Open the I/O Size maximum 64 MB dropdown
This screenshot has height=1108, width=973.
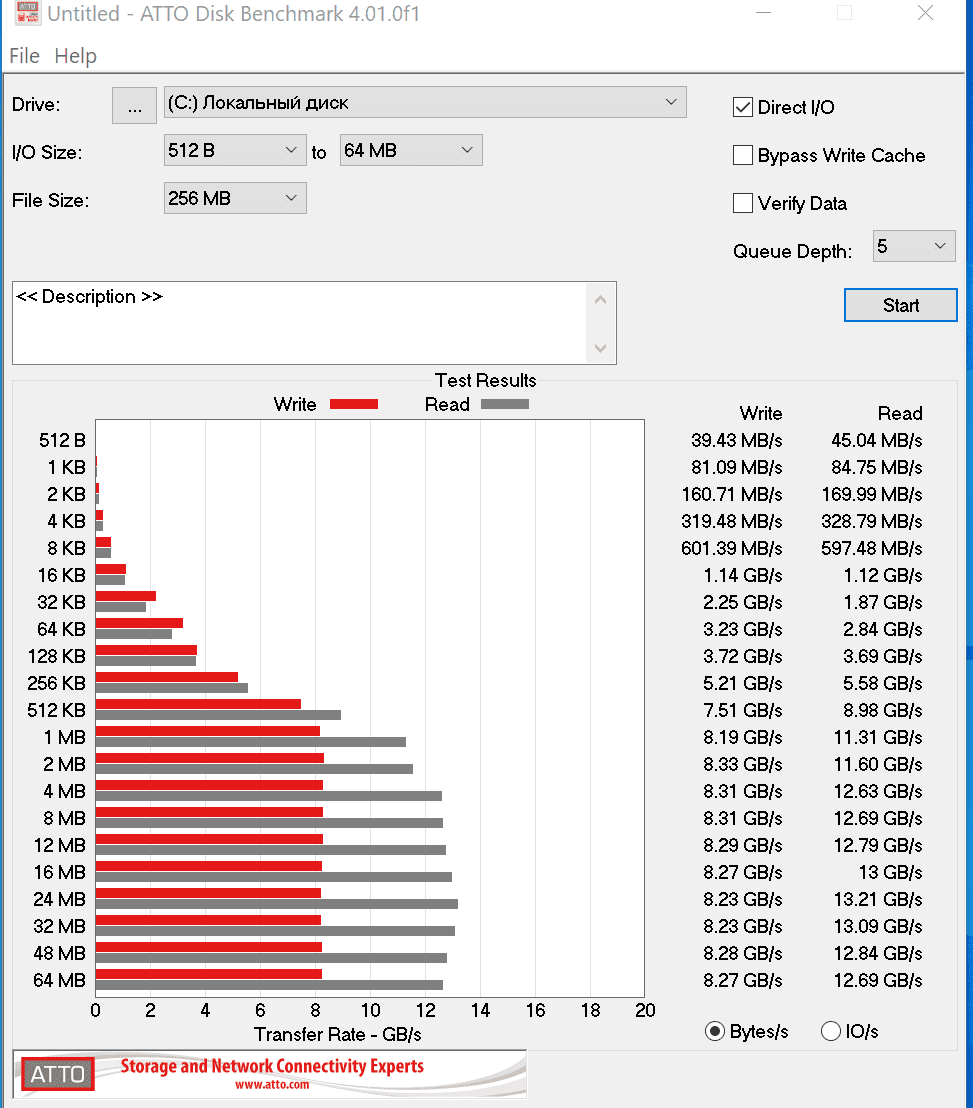point(411,151)
